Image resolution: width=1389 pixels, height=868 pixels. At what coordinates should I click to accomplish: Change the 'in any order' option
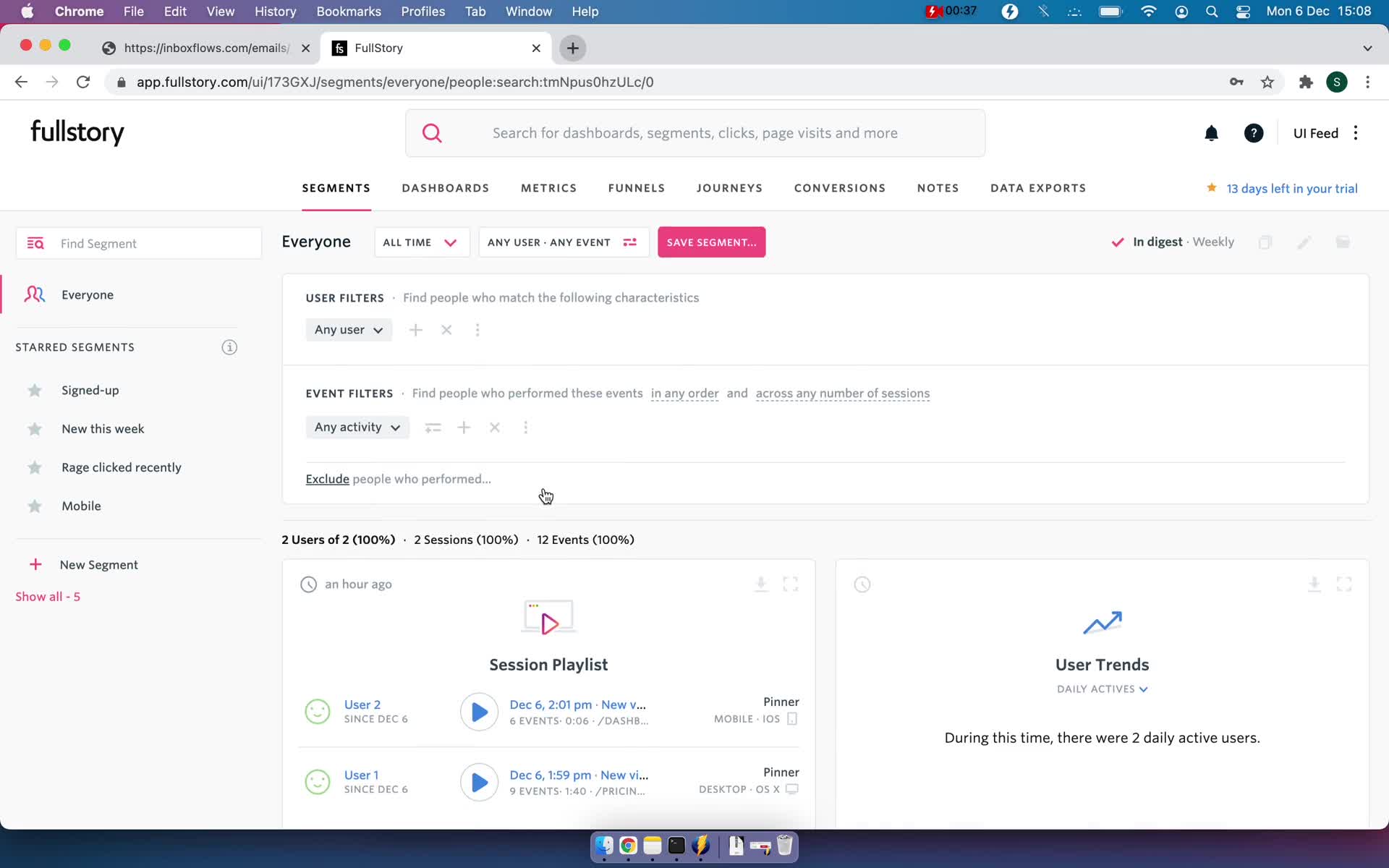coord(684,393)
